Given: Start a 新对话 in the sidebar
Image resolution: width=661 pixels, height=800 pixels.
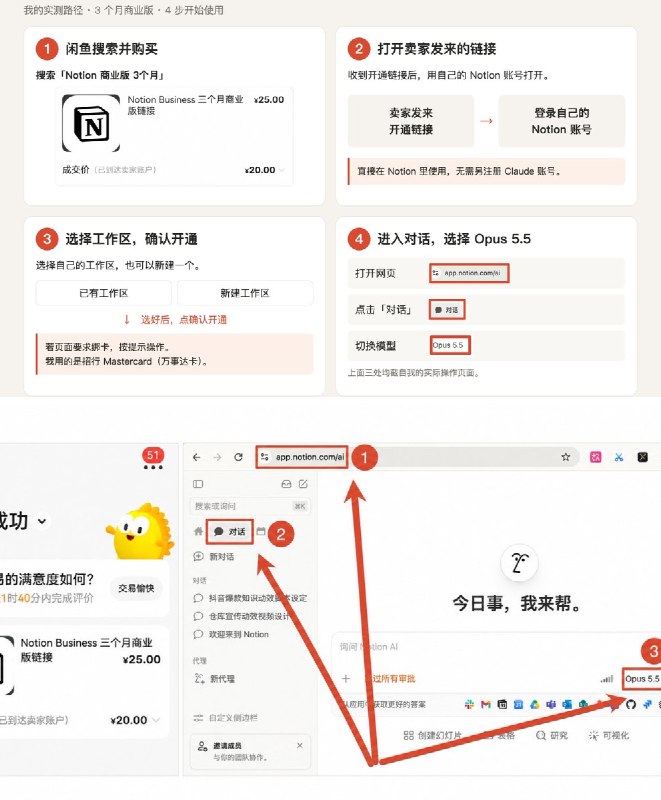Looking at the screenshot, I should point(214,557).
